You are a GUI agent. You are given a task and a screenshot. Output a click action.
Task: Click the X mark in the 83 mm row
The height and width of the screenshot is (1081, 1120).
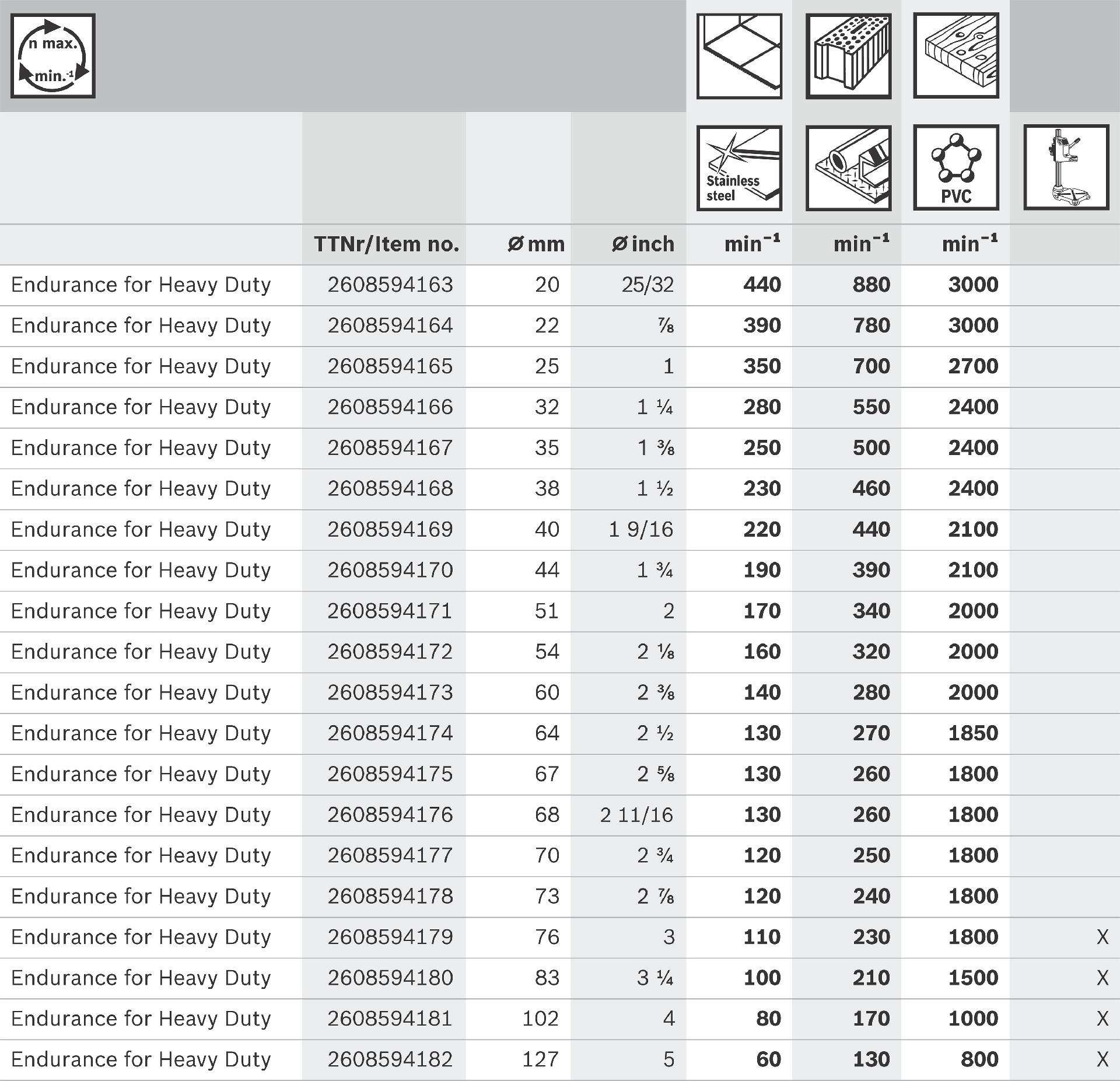coord(1102,978)
